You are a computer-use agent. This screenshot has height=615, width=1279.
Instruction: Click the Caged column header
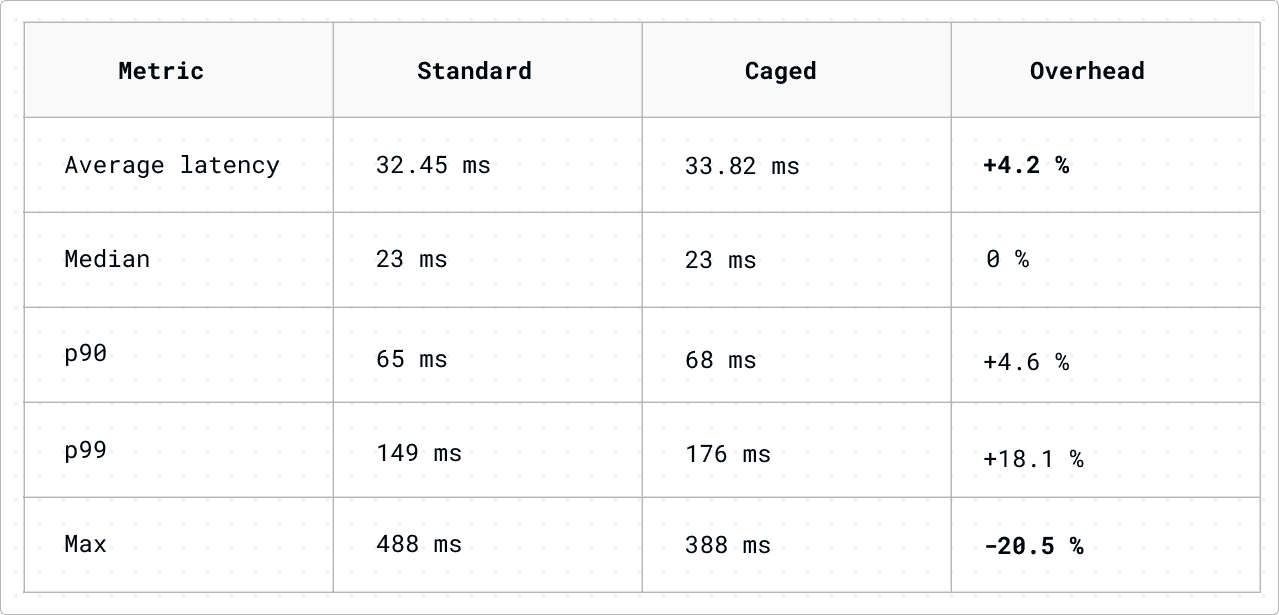click(780, 71)
